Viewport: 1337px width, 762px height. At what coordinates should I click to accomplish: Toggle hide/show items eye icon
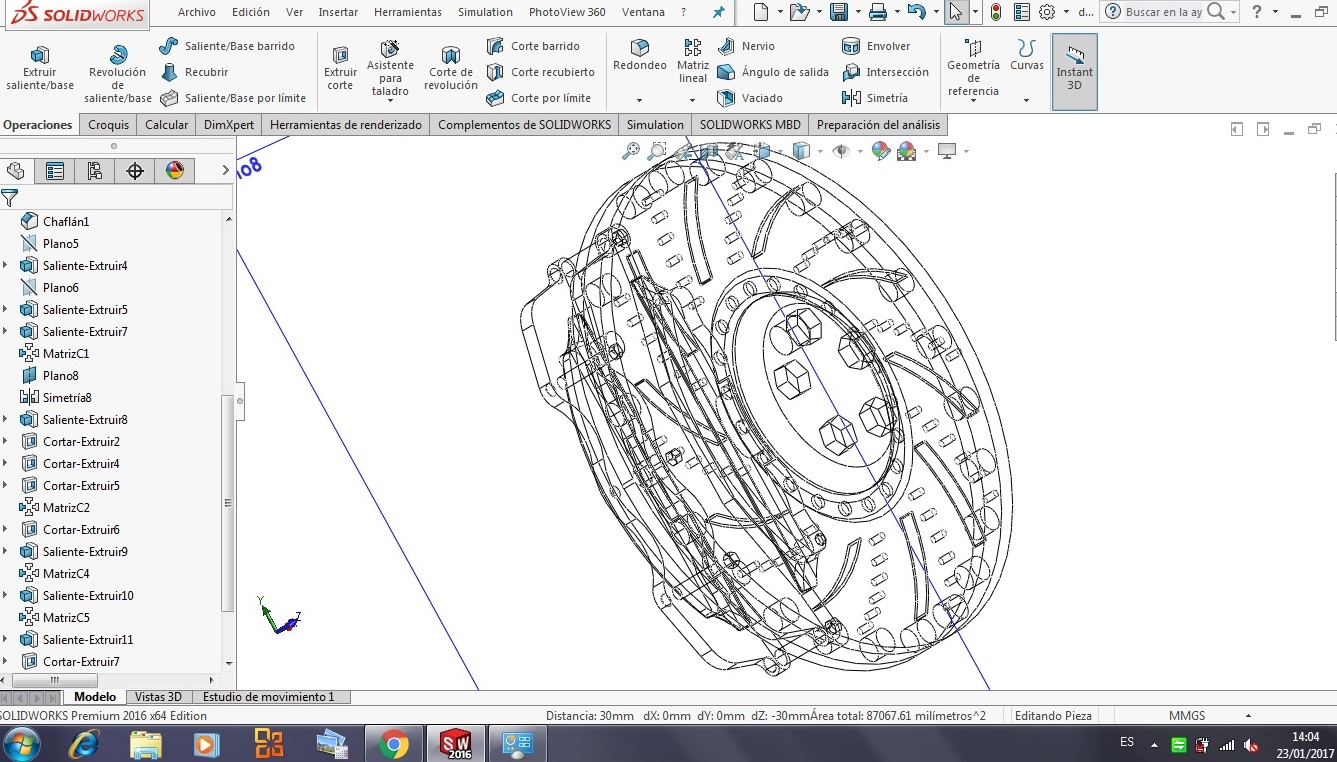[841, 151]
